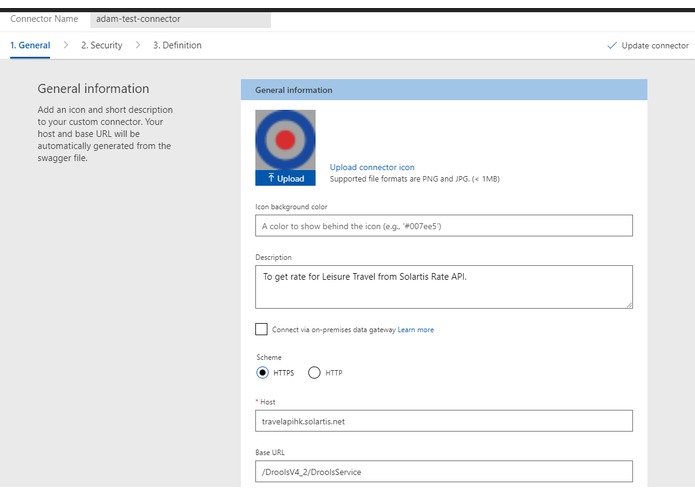Viewport: 695px width, 494px height.
Task: Enable Connect via on-premises data gateway
Action: coord(262,329)
